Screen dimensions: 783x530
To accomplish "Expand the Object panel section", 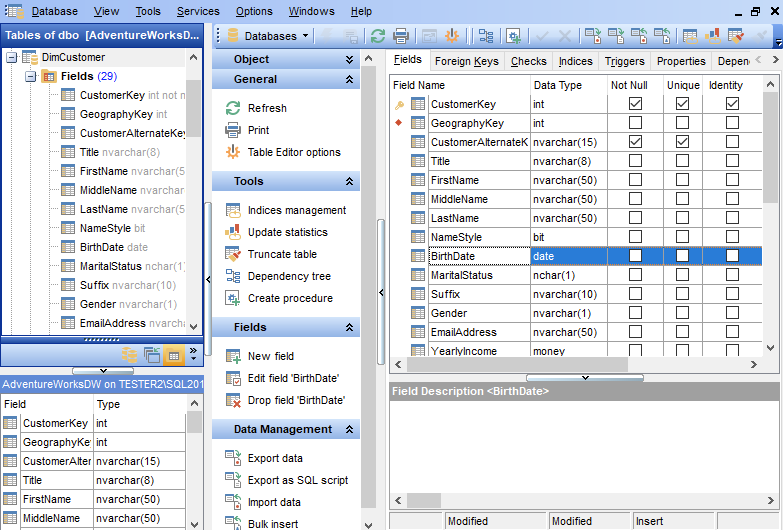I will point(349,59).
